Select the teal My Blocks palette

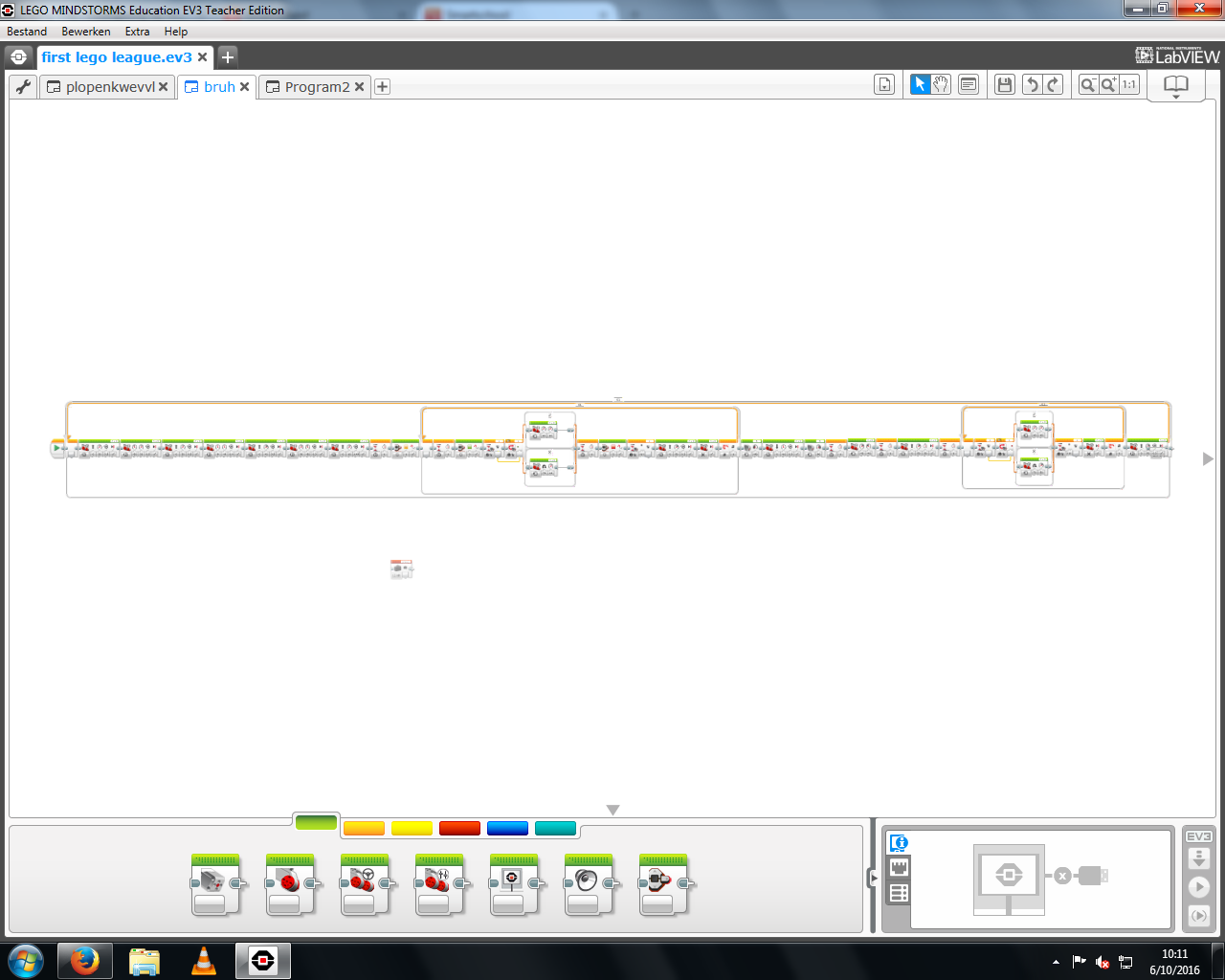point(555,829)
